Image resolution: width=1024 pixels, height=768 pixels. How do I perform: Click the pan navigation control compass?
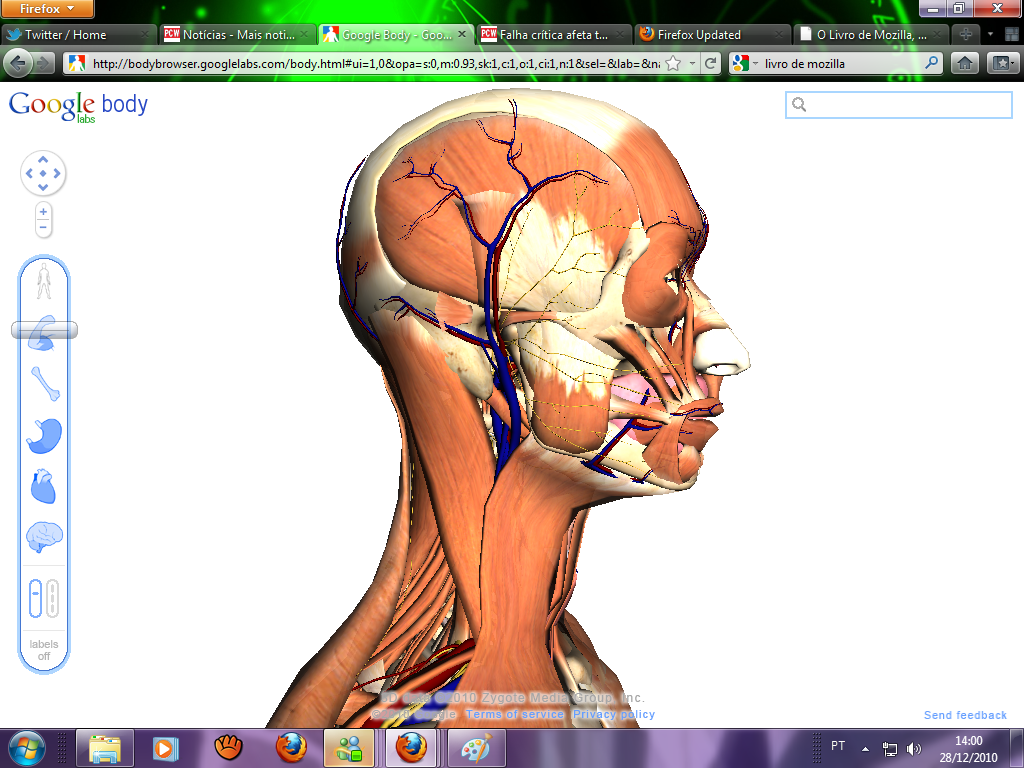[x=43, y=174]
